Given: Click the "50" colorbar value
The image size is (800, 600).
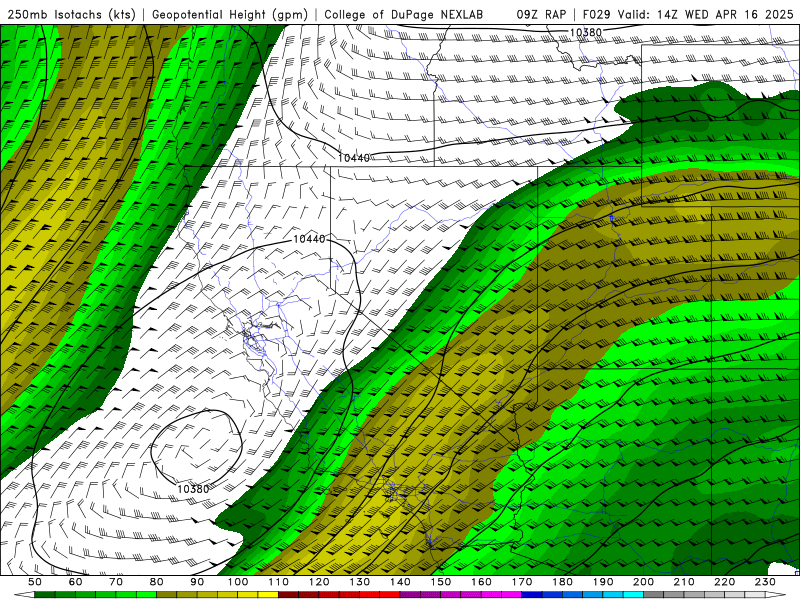Looking at the screenshot, I should (x=35, y=582).
